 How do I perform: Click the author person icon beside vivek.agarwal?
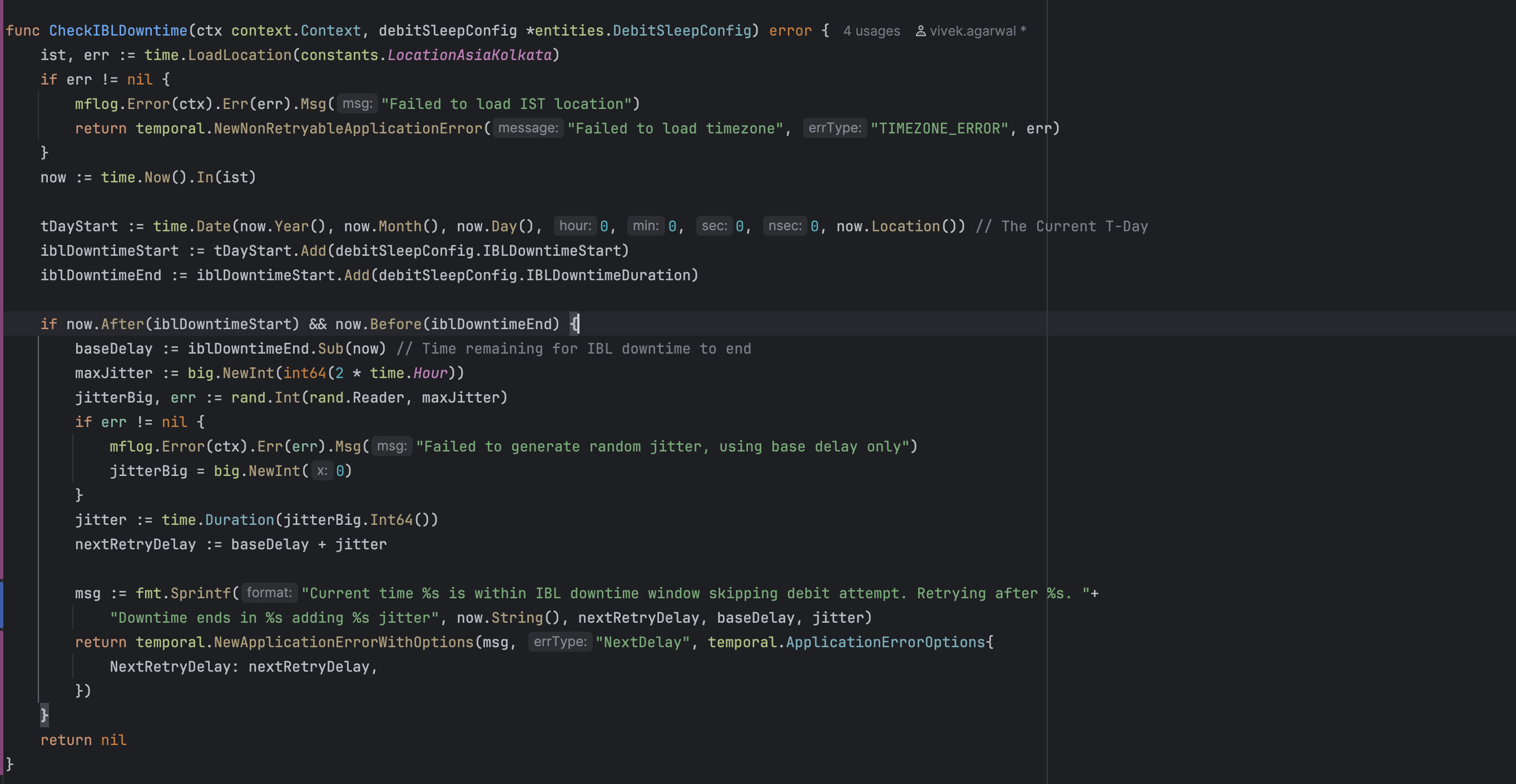(920, 31)
